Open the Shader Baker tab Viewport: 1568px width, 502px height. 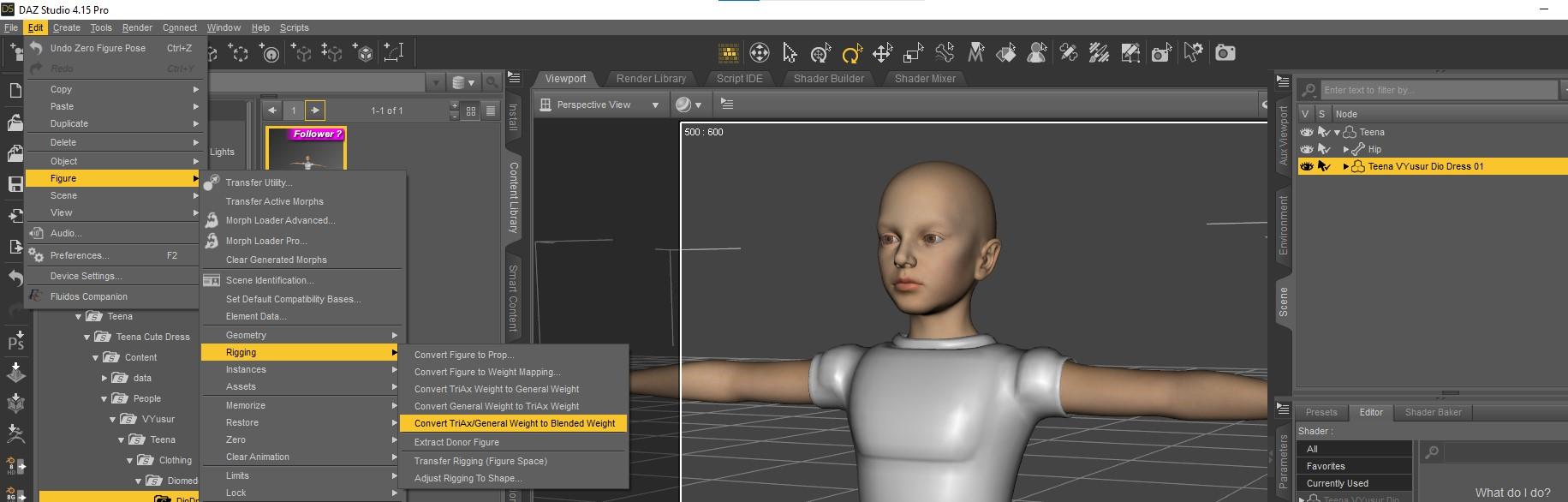[x=1433, y=412]
